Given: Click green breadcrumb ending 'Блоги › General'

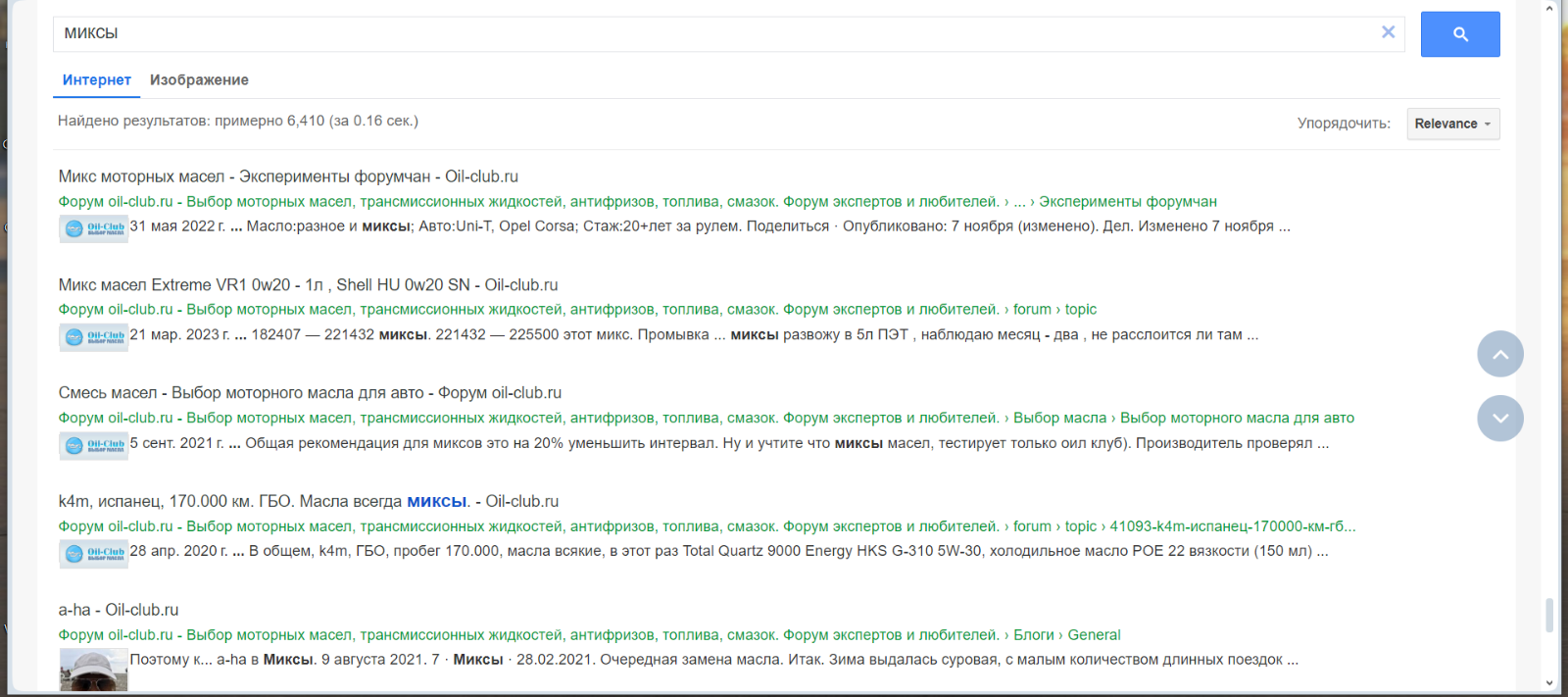Looking at the screenshot, I should (589, 635).
